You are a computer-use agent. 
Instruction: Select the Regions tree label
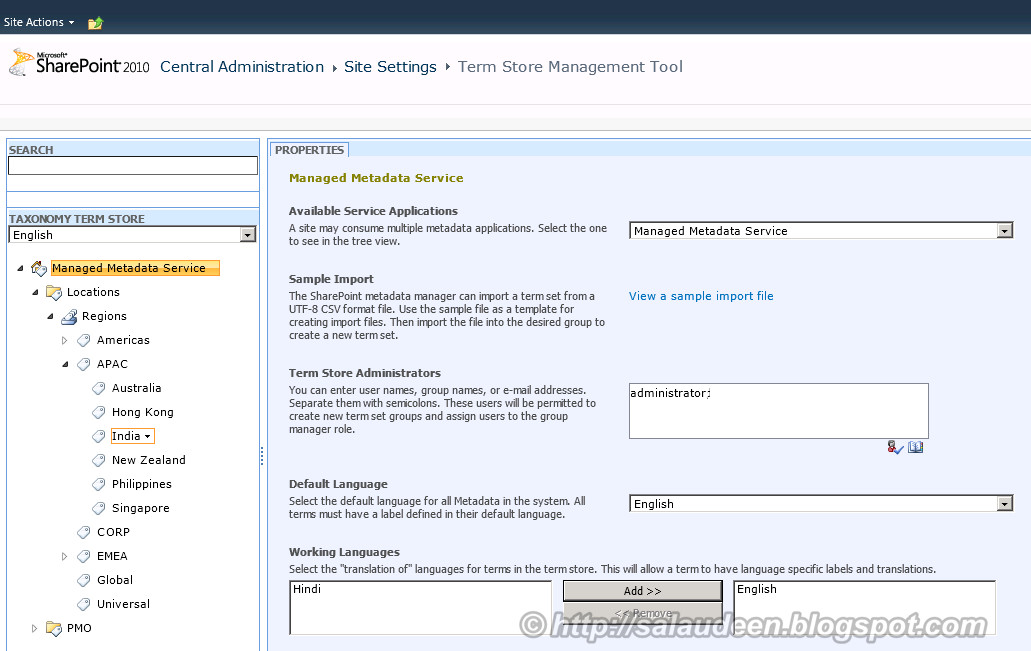(104, 316)
